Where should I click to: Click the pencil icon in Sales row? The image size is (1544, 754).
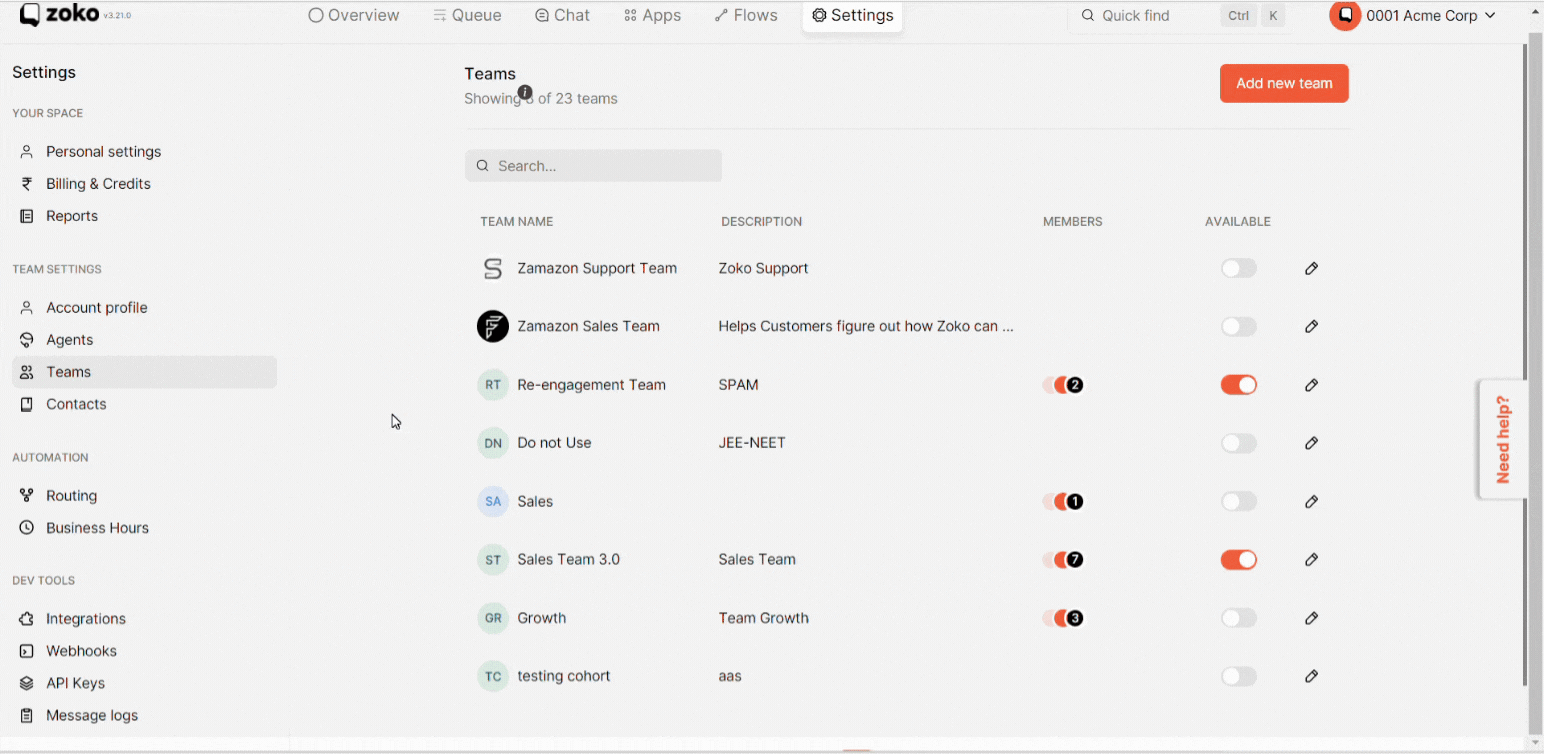[x=1311, y=501]
